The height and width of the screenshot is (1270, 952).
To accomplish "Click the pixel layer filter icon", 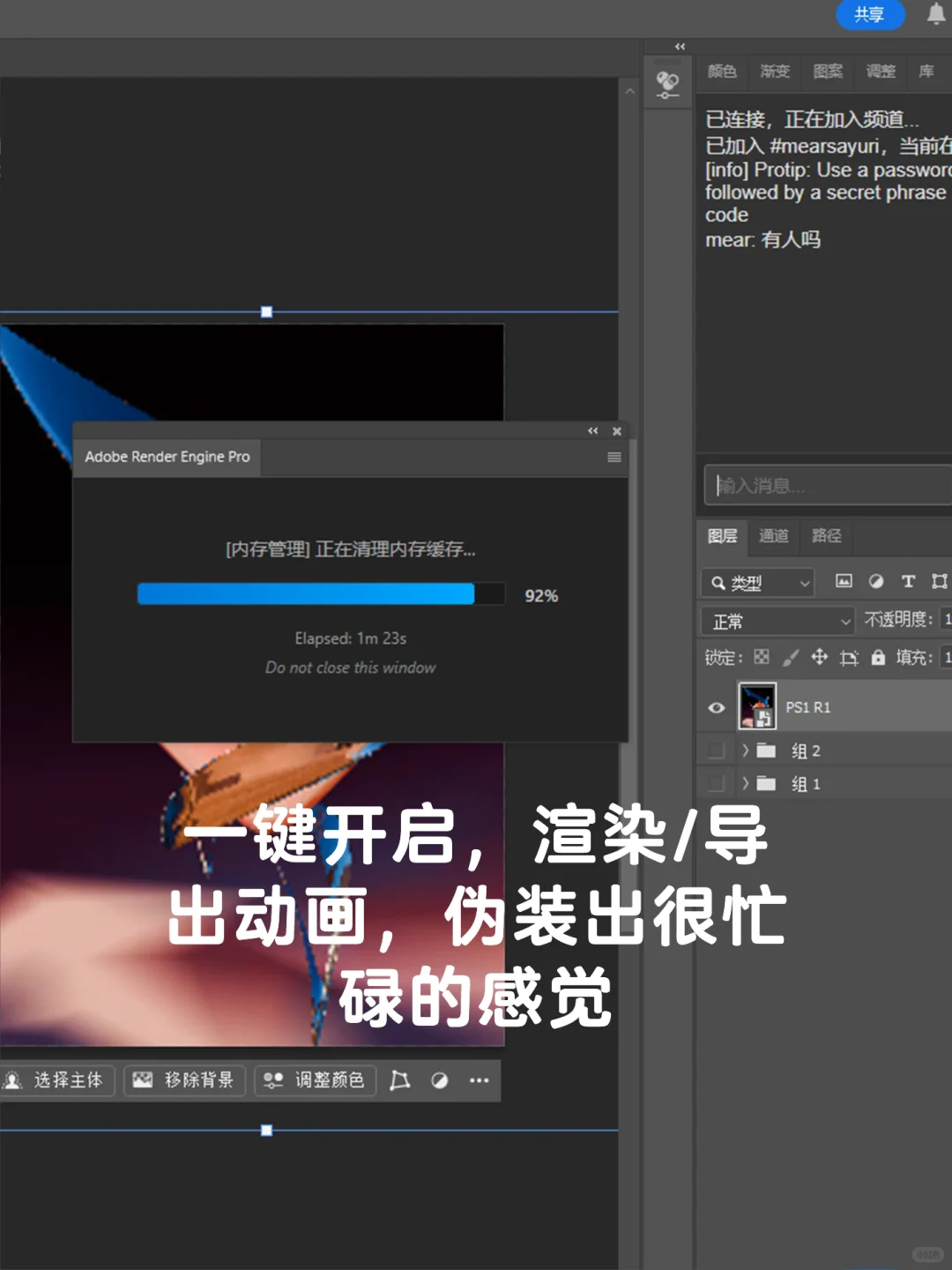I will (x=844, y=582).
